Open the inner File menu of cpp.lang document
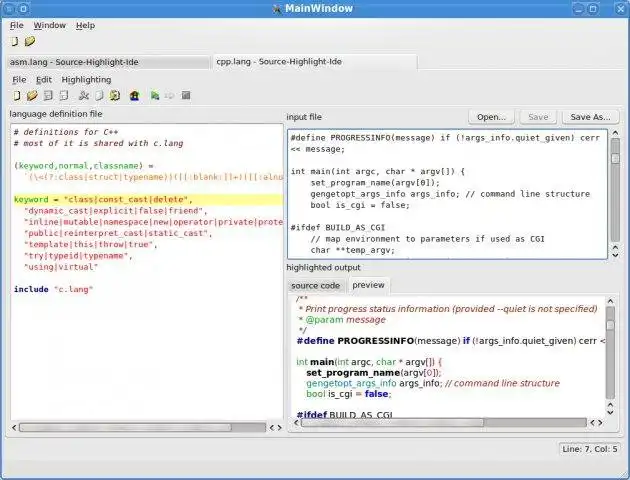Viewport: 630px width, 480px height. [x=19, y=80]
